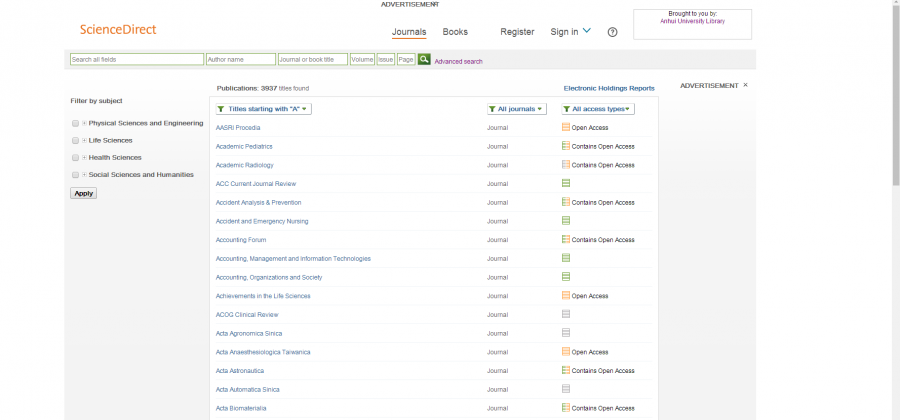Open the Academic Pediatrics journal link
This screenshot has width=900, height=420.
click(244, 146)
